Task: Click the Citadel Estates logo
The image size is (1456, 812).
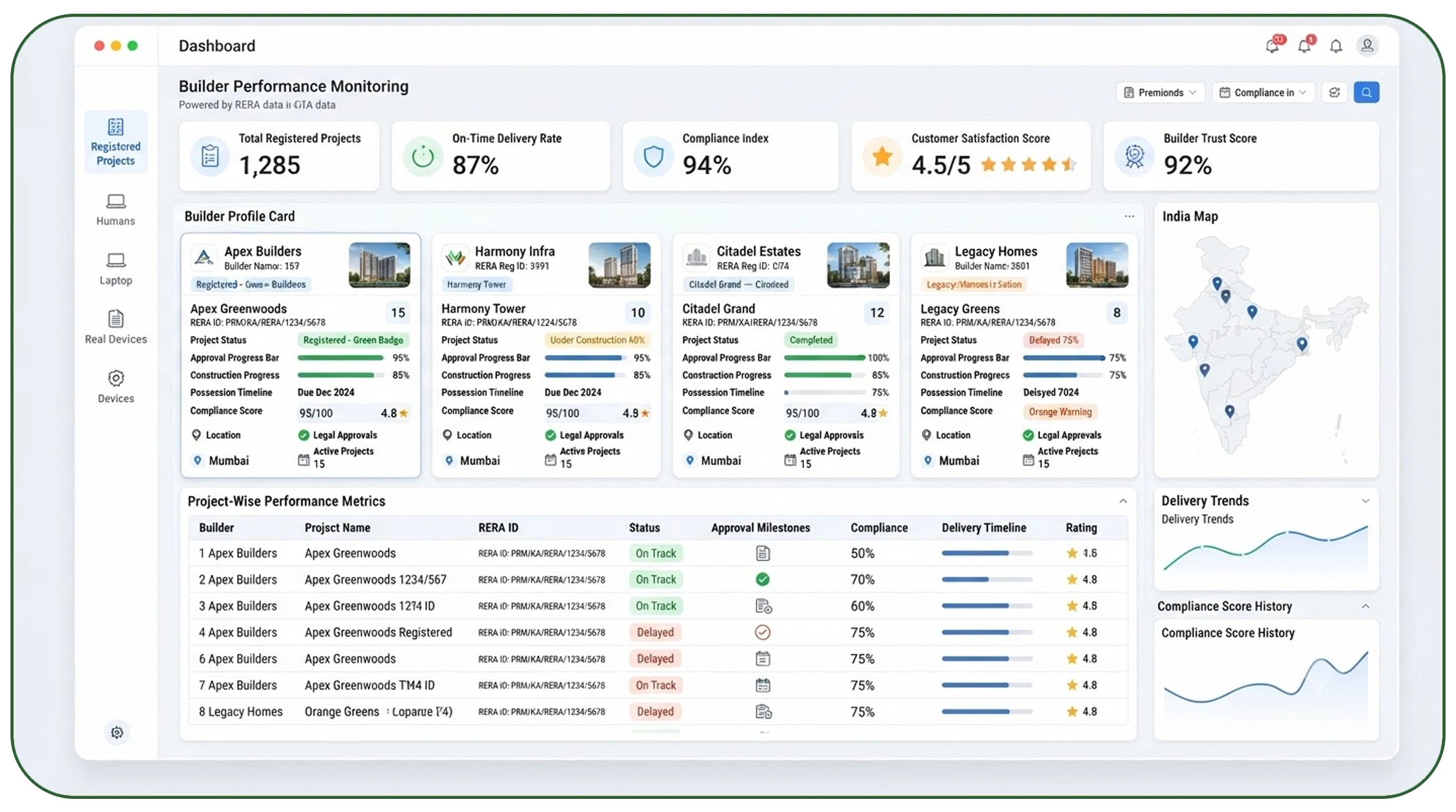Action: 696,257
